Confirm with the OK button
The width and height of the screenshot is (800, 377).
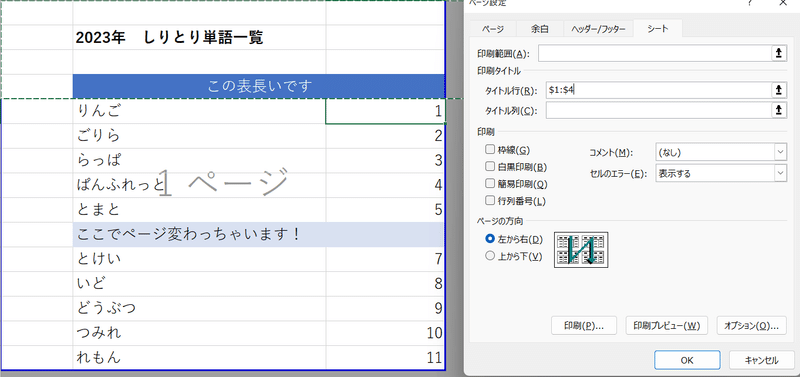pyautogui.click(x=687, y=360)
